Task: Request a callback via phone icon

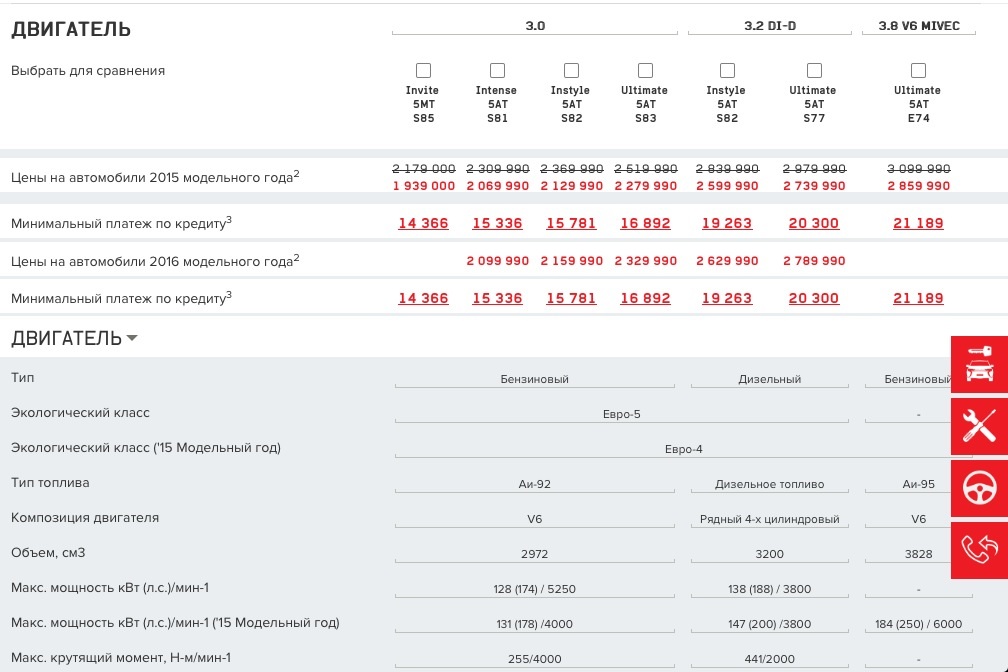Action: pyautogui.click(x=978, y=549)
